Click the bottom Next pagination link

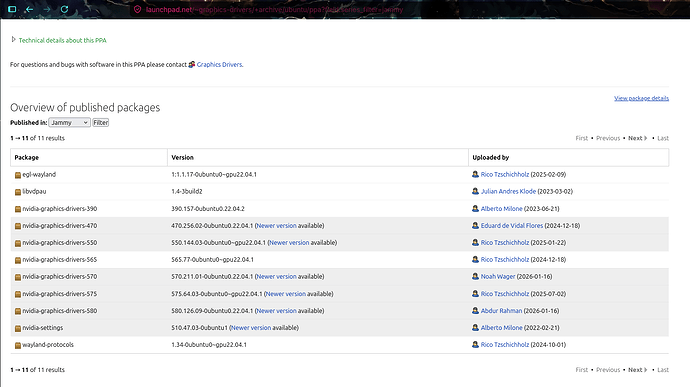[638, 370]
